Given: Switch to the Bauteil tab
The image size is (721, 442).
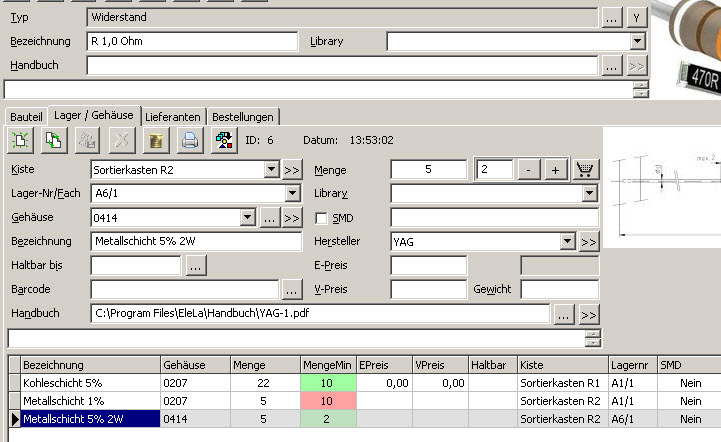Looking at the screenshot, I should point(27,117).
